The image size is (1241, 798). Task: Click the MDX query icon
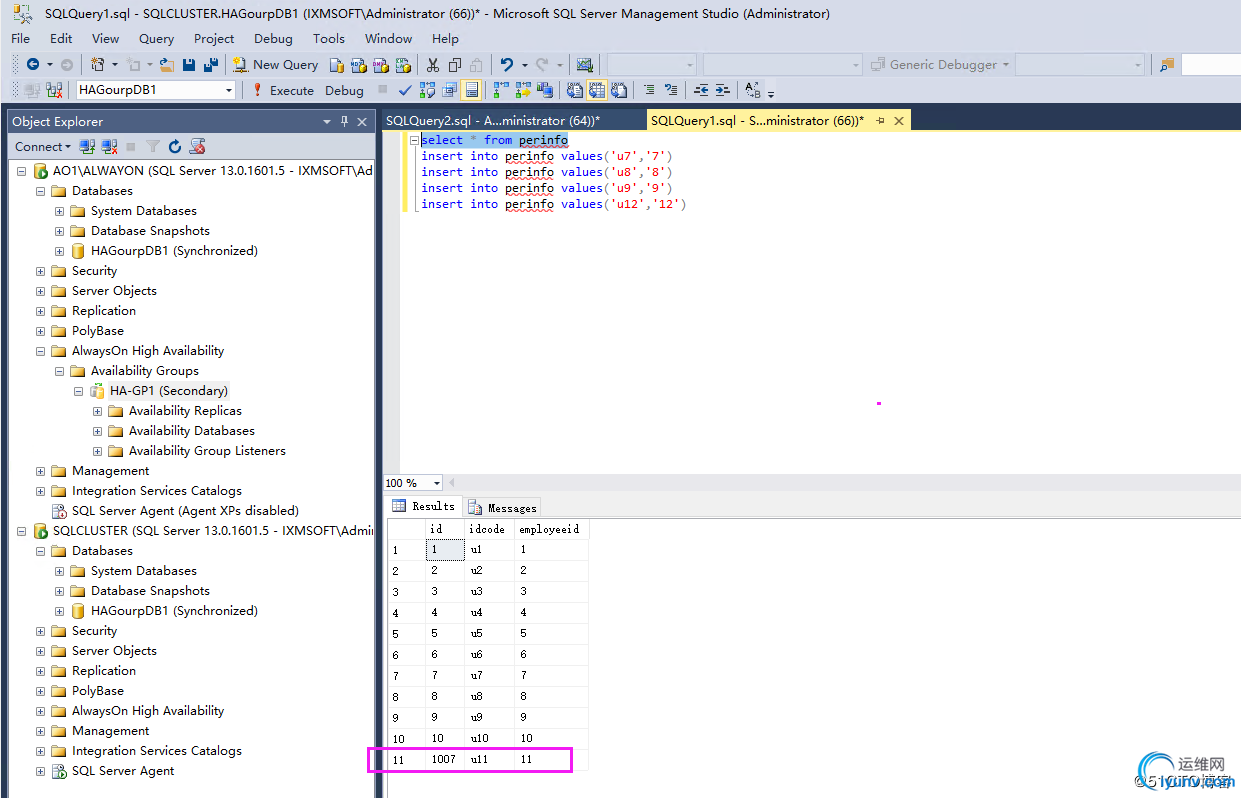pos(359,65)
